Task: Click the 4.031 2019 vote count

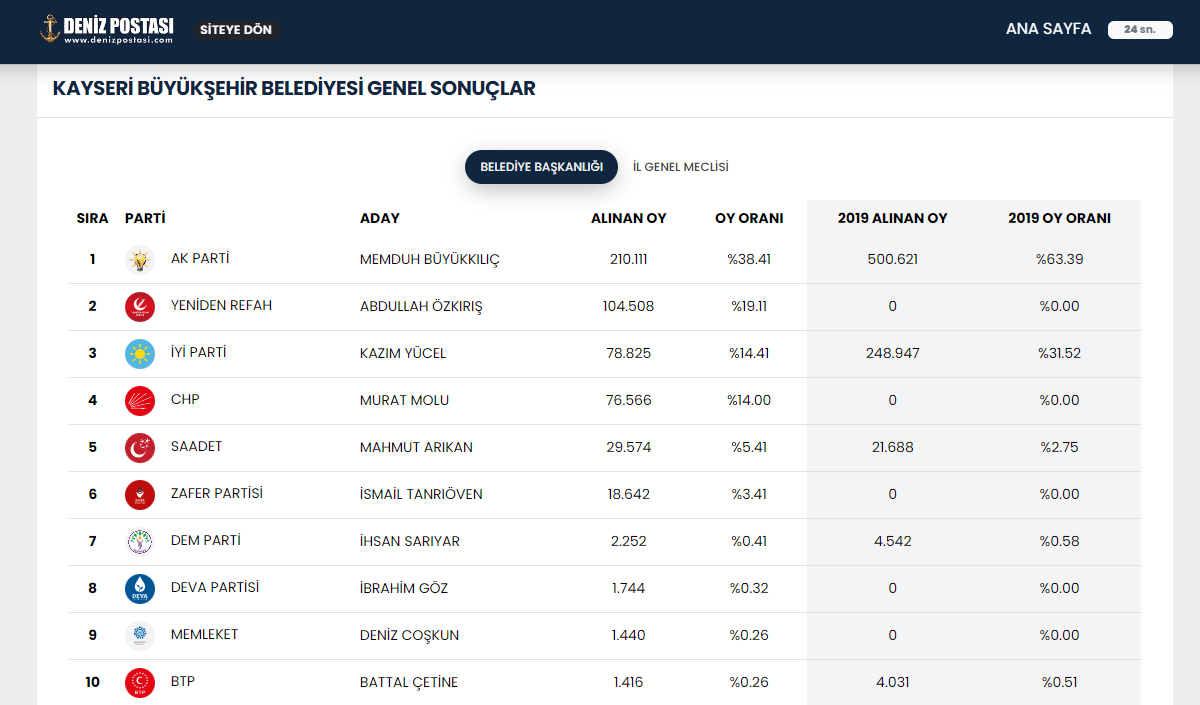Action: (893, 682)
